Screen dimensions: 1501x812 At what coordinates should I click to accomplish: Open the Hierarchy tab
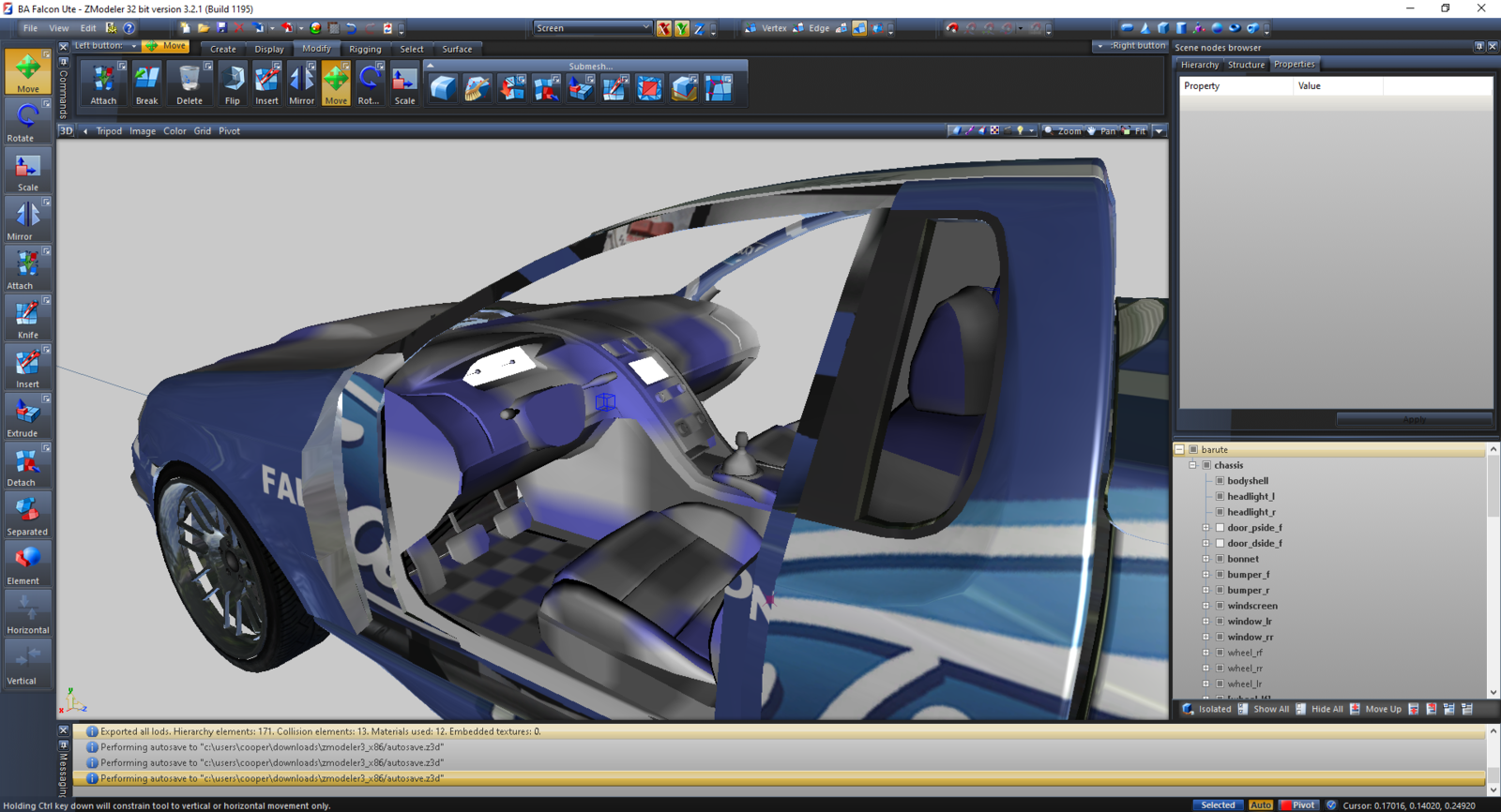click(x=1199, y=65)
